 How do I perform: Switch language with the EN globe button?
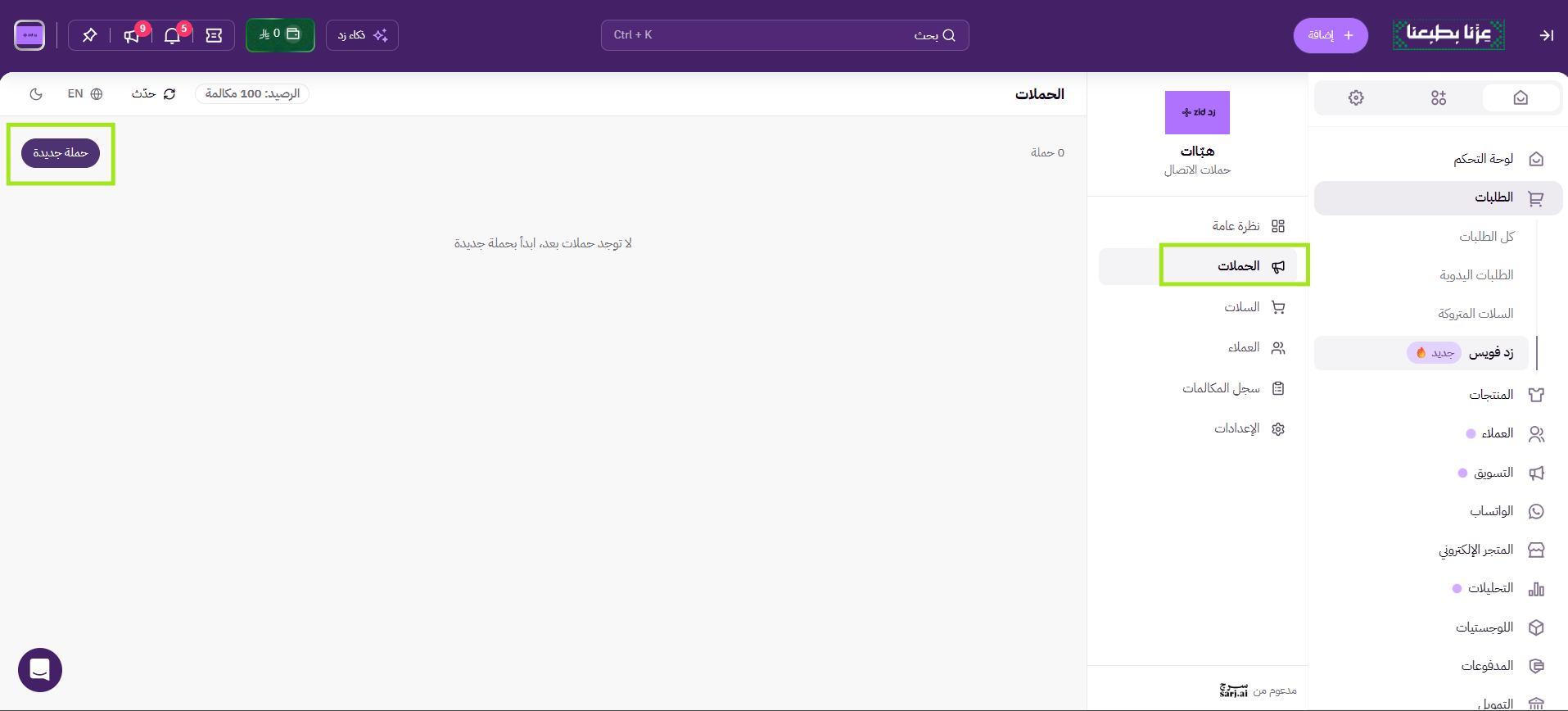point(85,94)
